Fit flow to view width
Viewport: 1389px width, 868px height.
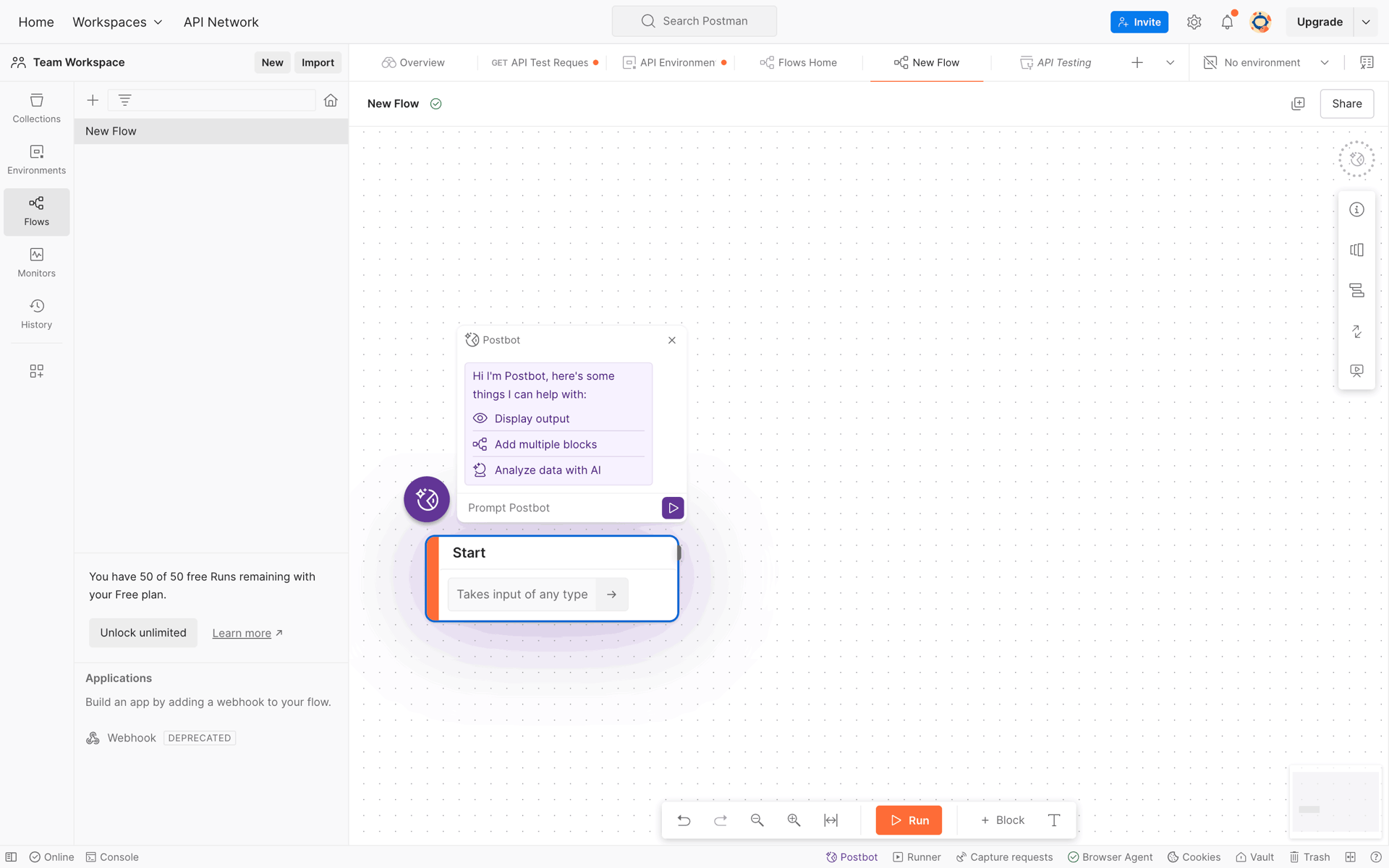point(831,820)
